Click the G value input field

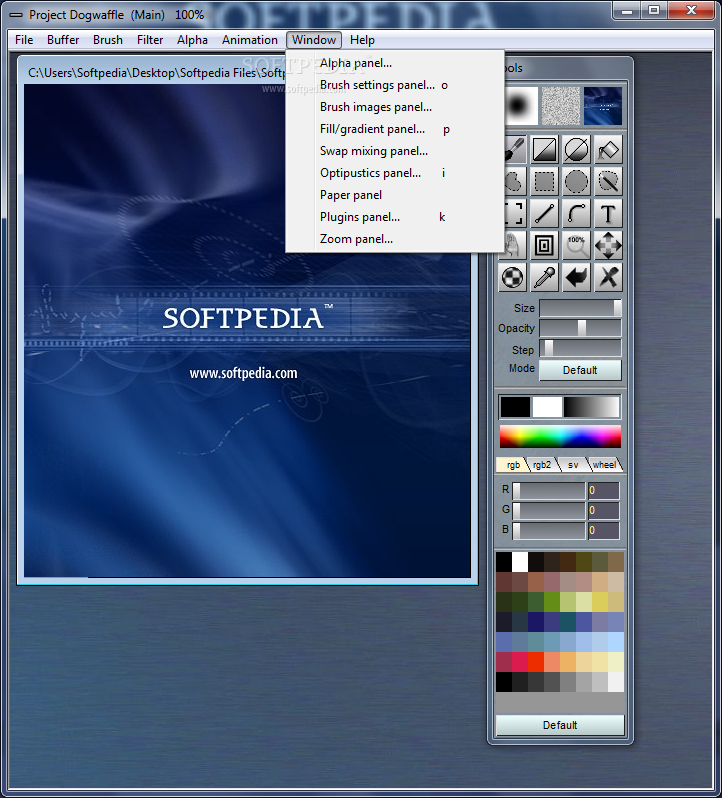[x=603, y=510]
